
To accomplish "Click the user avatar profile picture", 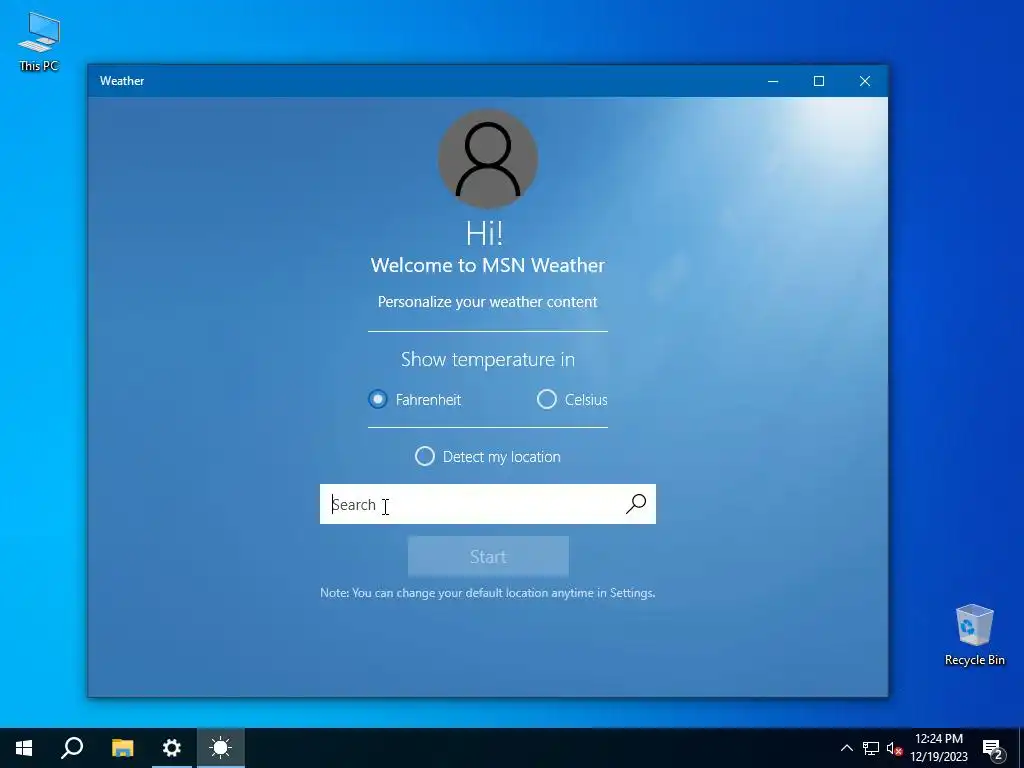I will coord(487,159).
